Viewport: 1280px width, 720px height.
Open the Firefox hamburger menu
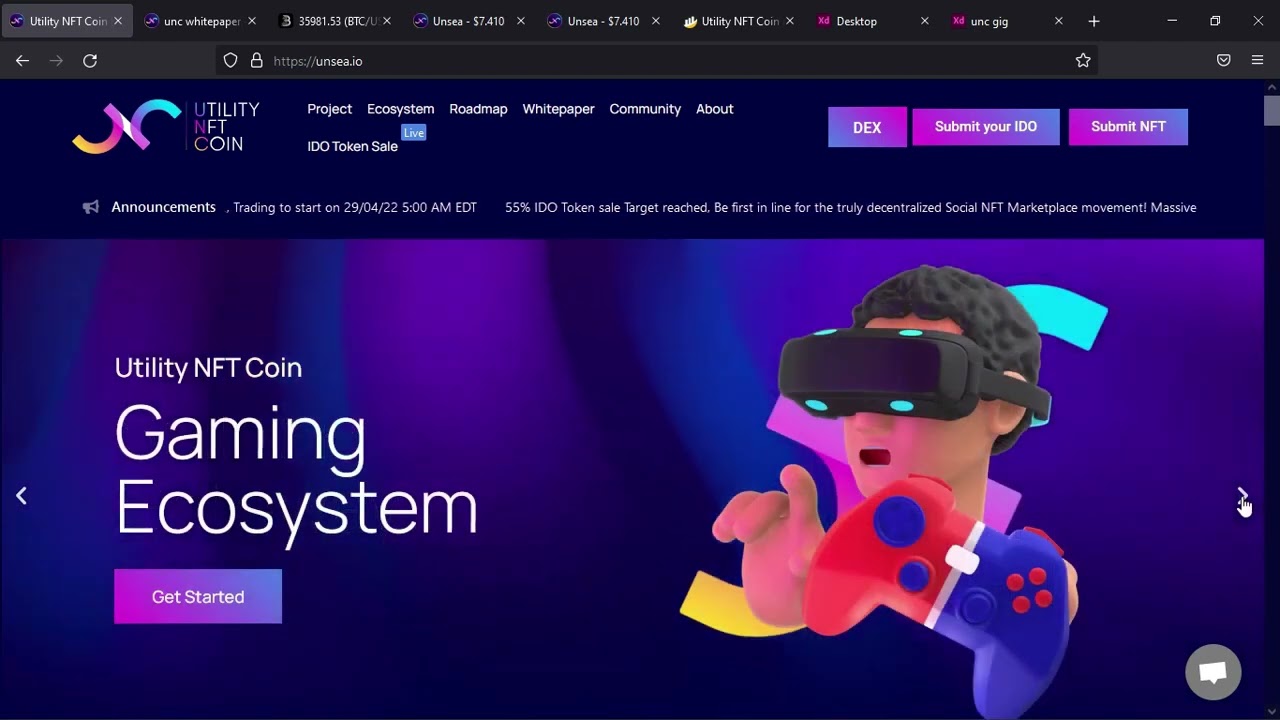pos(1257,61)
